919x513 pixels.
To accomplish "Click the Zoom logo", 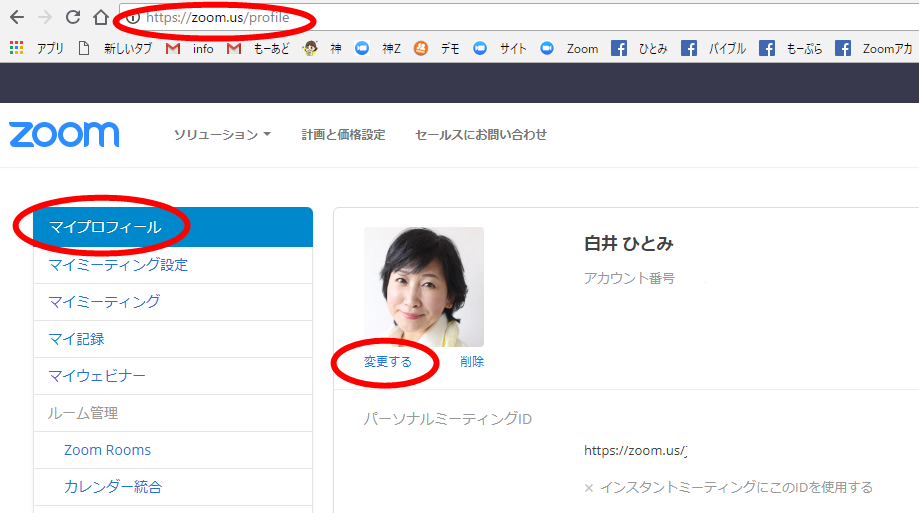I will (64, 135).
